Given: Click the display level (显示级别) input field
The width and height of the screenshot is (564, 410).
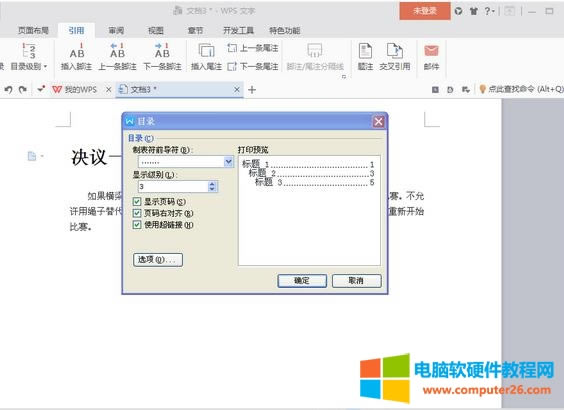Looking at the screenshot, I should [173, 186].
